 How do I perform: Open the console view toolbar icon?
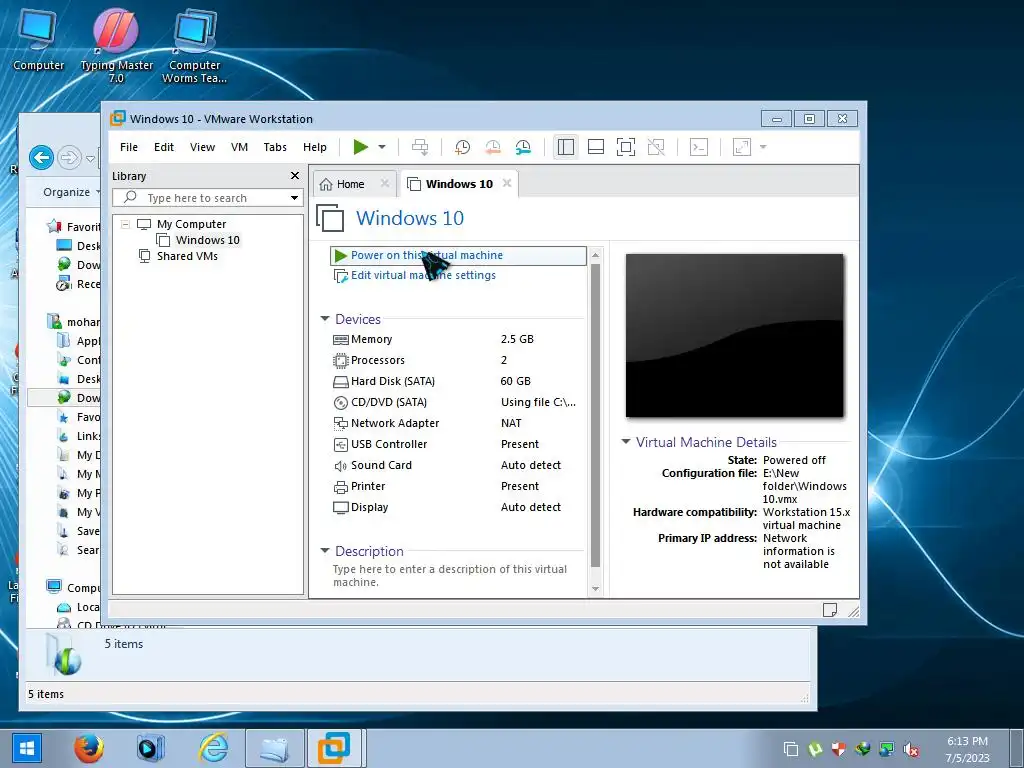(x=699, y=147)
